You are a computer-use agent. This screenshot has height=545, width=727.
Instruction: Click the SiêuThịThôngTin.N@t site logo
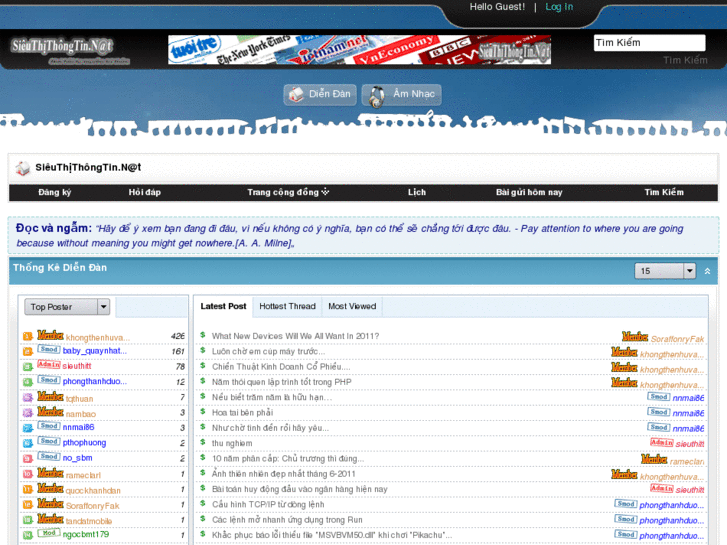[70, 50]
